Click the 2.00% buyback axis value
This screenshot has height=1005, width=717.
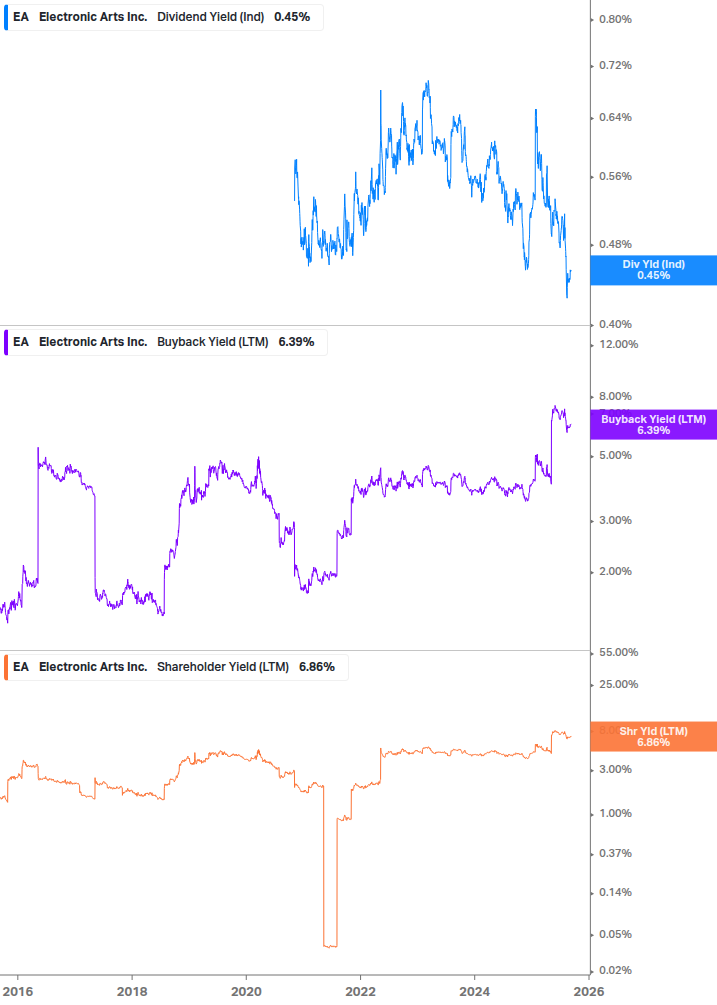click(x=615, y=571)
